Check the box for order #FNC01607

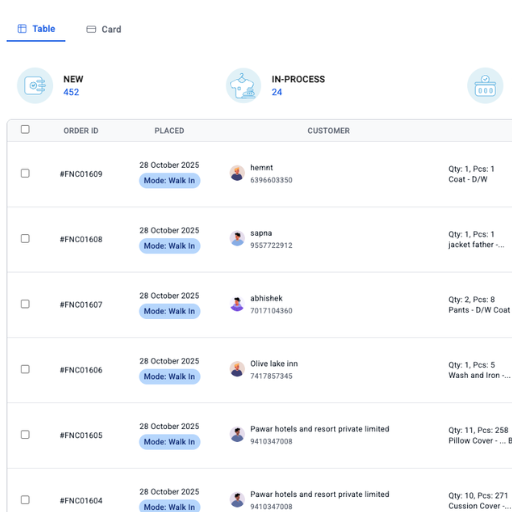(x=25, y=304)
